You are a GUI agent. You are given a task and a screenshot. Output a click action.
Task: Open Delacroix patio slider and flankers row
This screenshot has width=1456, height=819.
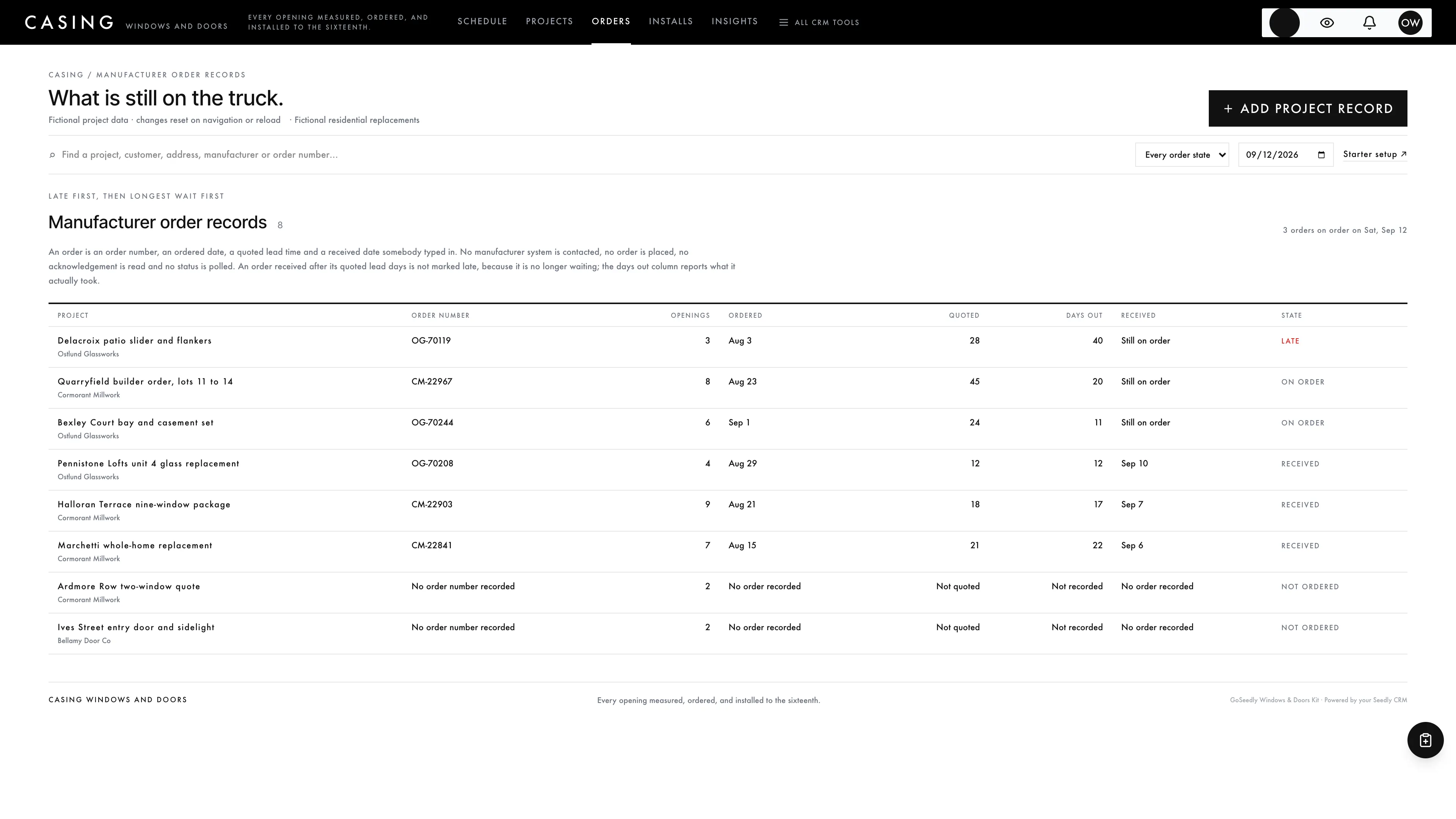[728, 347]
